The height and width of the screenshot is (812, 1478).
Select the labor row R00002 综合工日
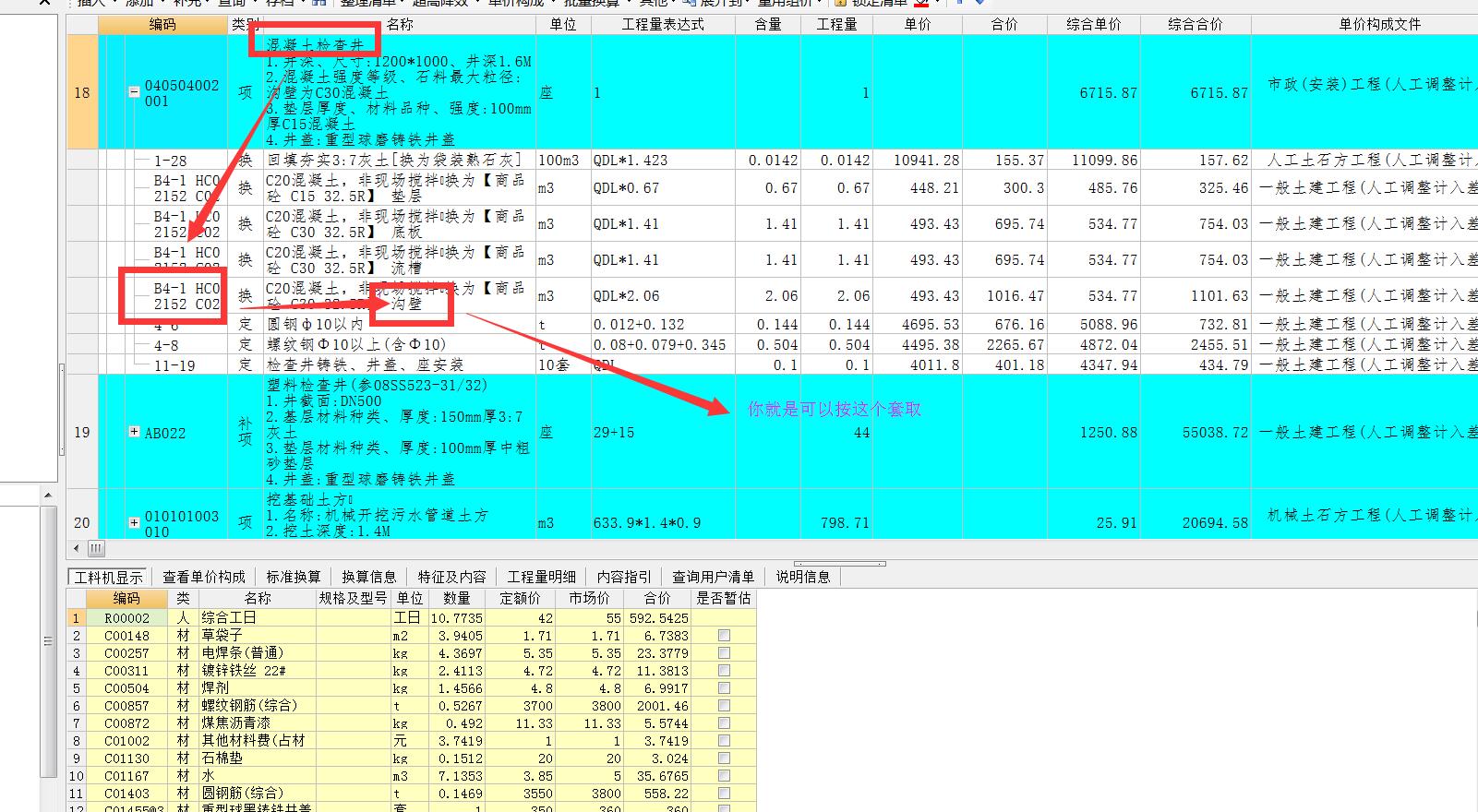click(x=411, y=617)
